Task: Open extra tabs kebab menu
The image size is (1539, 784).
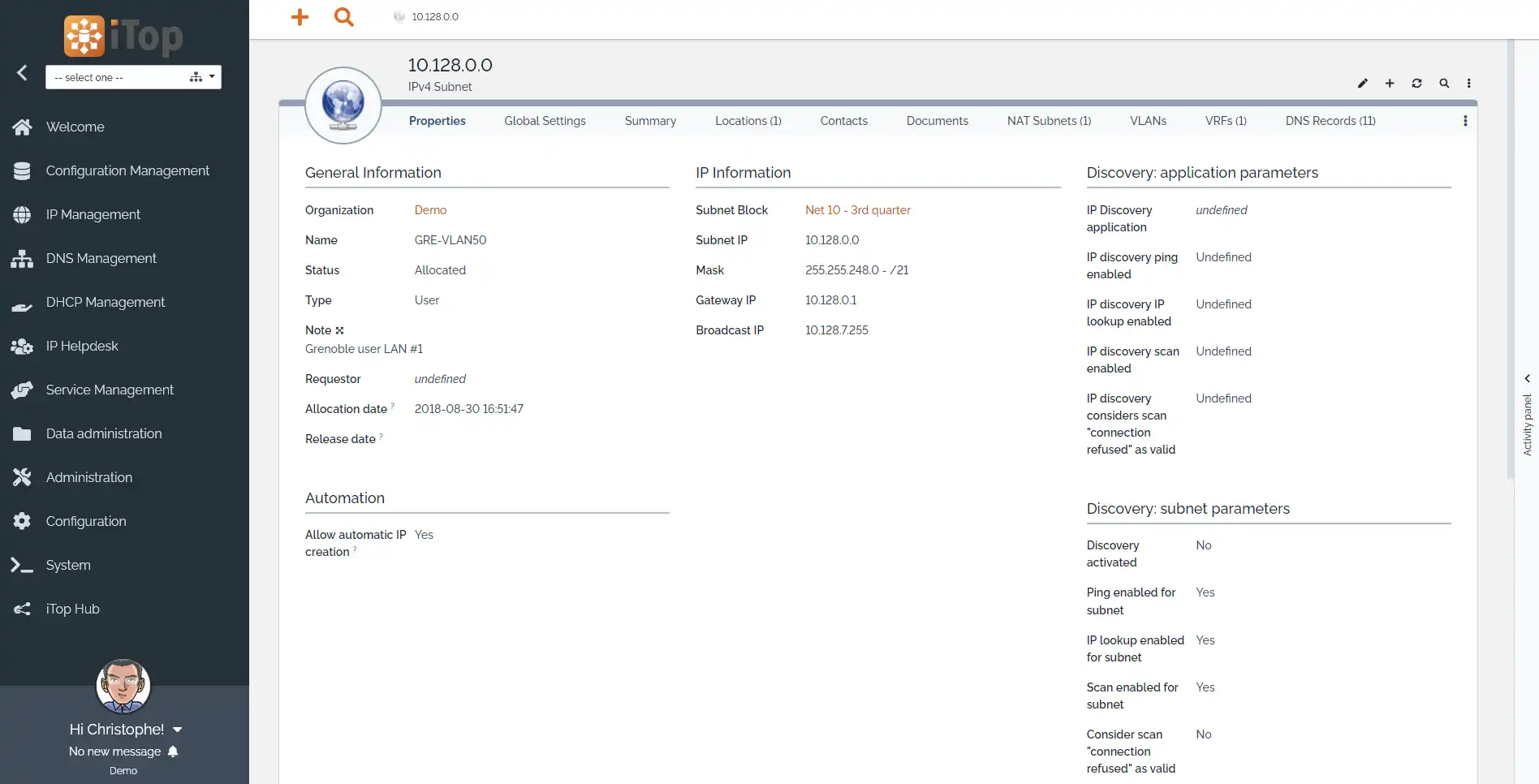Action: [x=1465, y=121]
